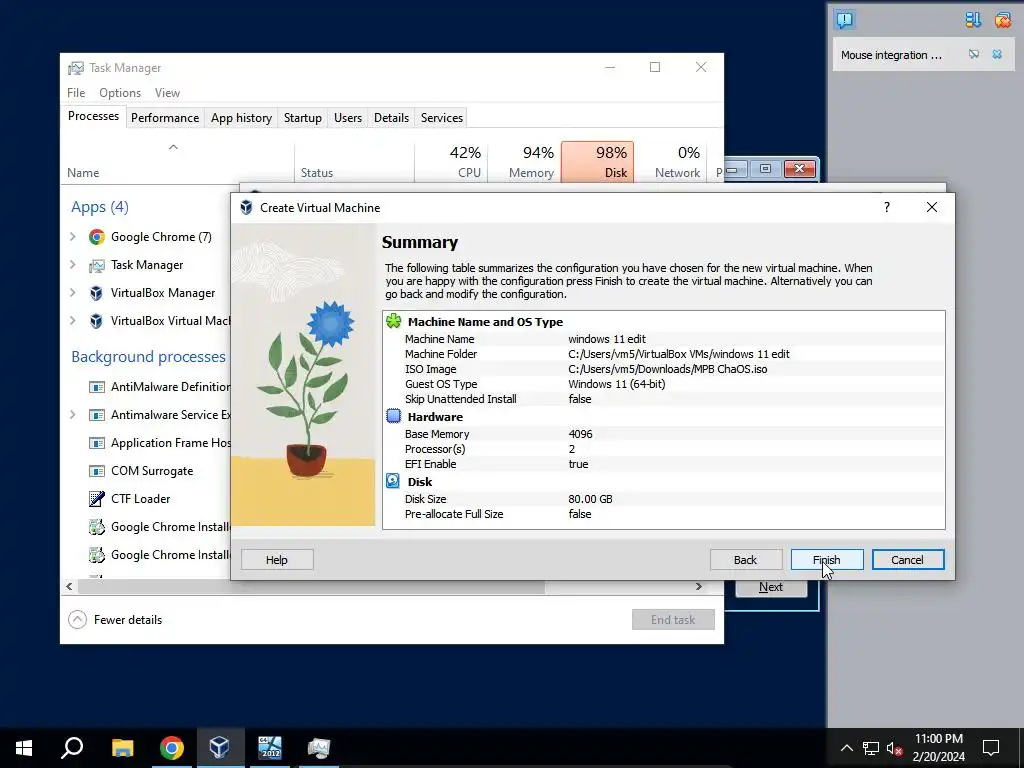Open the 2012 server app on taskbar
This screenshot has width=1024, height=768.
pyautogui.click(x=269, y=748)
